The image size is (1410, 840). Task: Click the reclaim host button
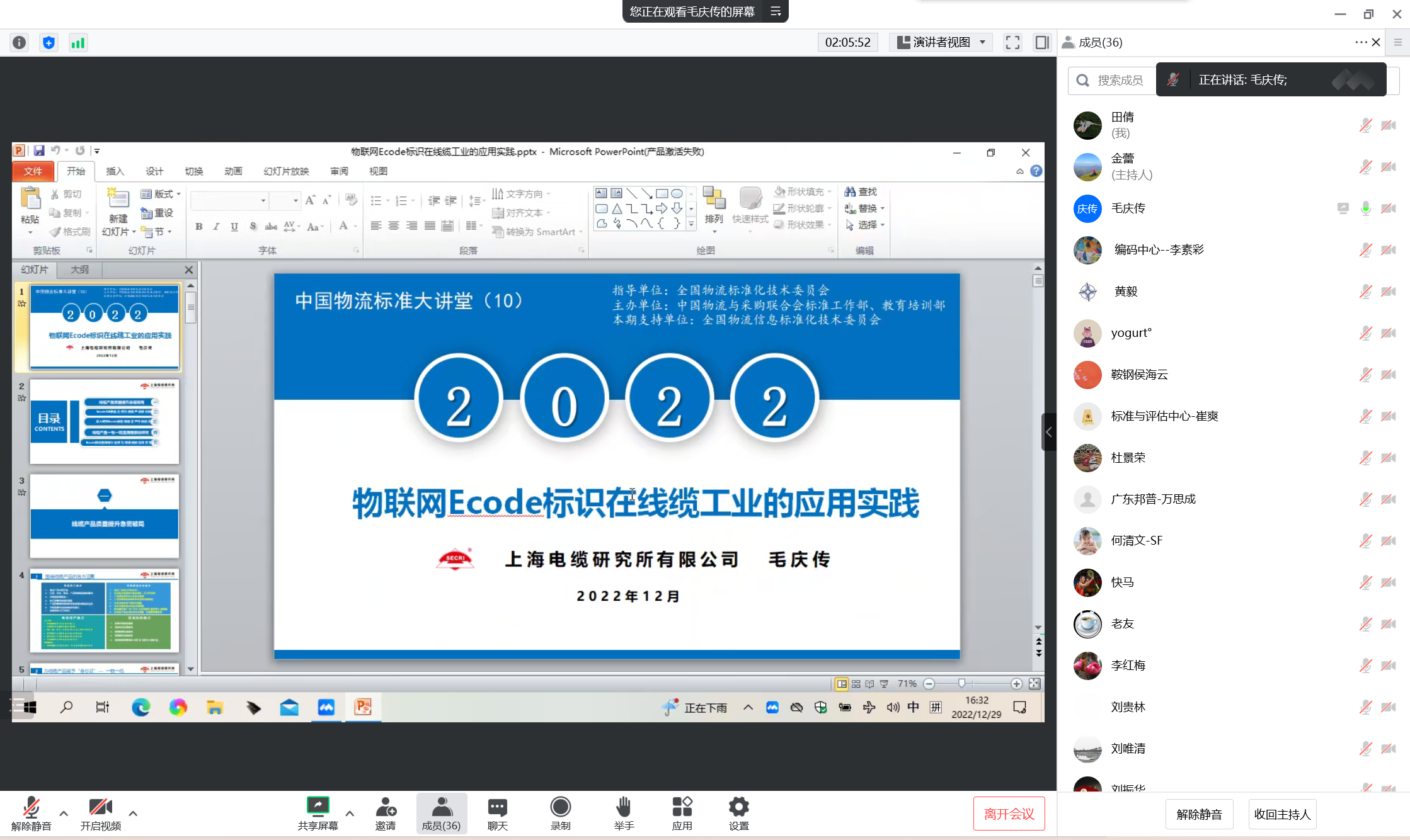[1281, 814]
